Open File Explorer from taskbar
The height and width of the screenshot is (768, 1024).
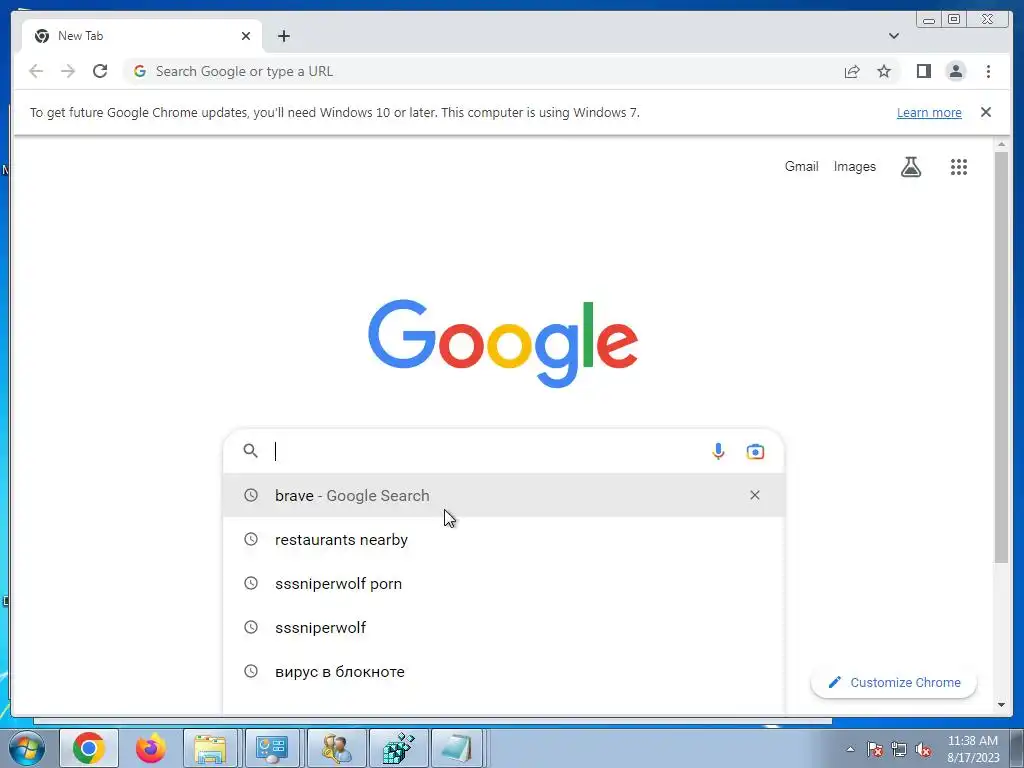click(210, 748)
